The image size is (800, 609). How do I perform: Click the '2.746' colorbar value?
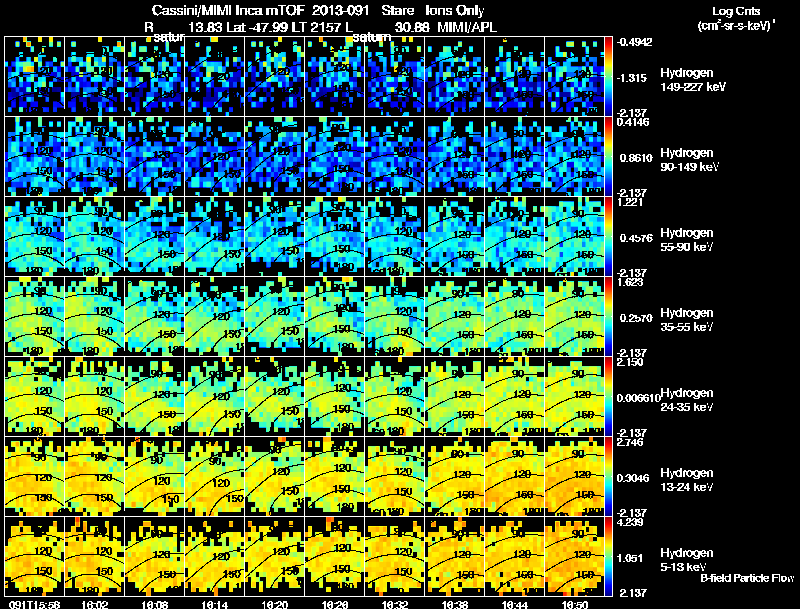click(x=630, y=442)
